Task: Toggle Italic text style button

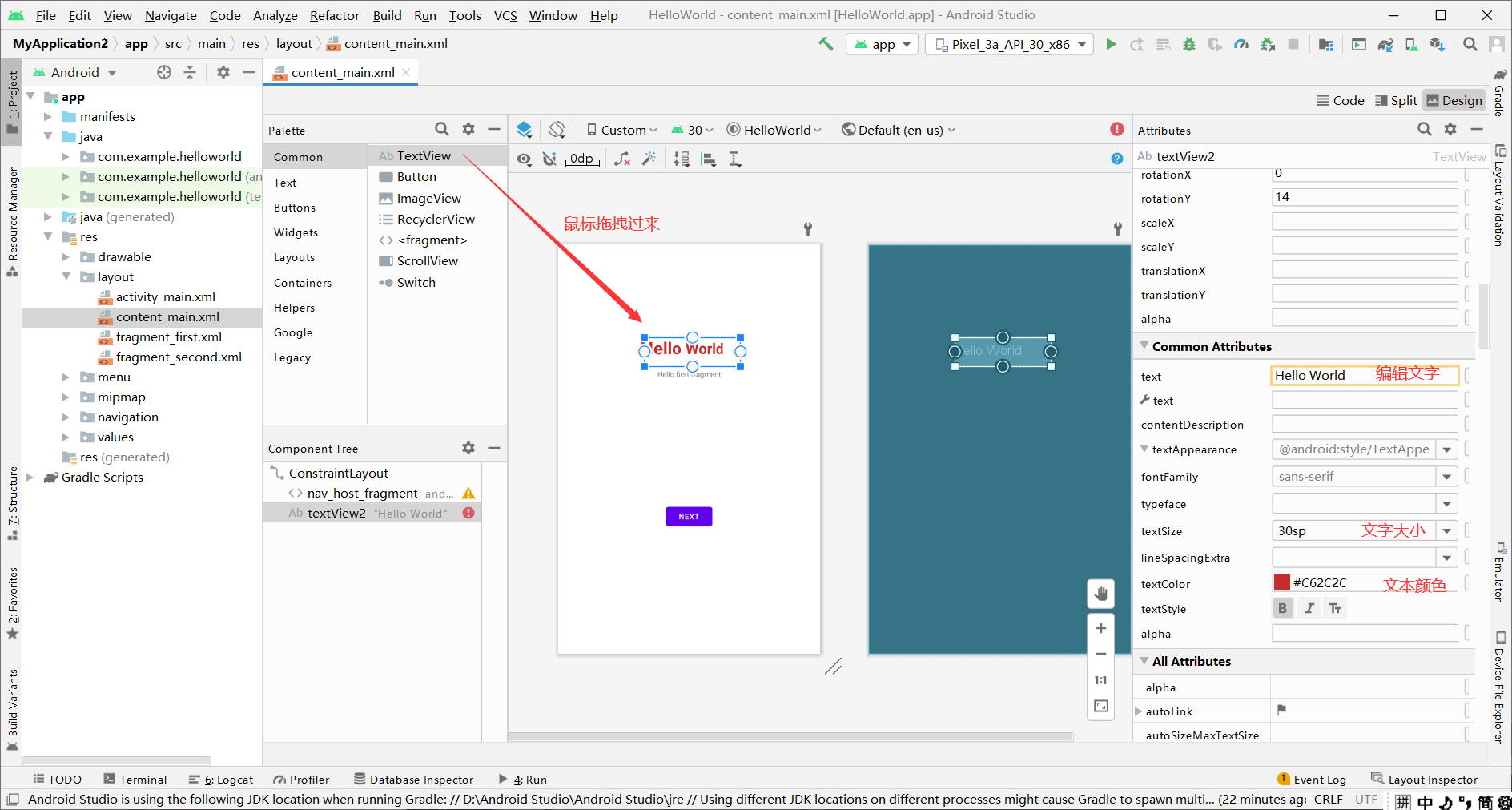Action: 1309,608
